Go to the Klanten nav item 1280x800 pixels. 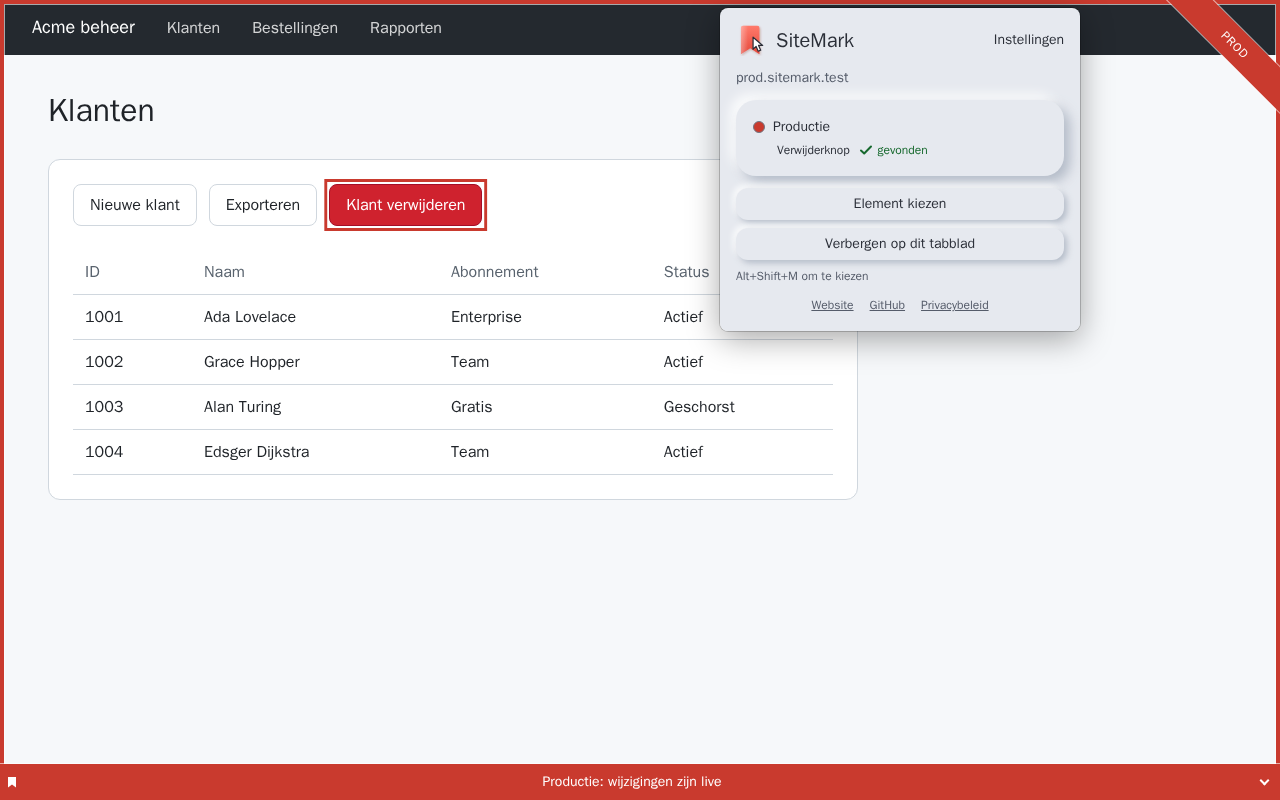click(x=193, y=28)
